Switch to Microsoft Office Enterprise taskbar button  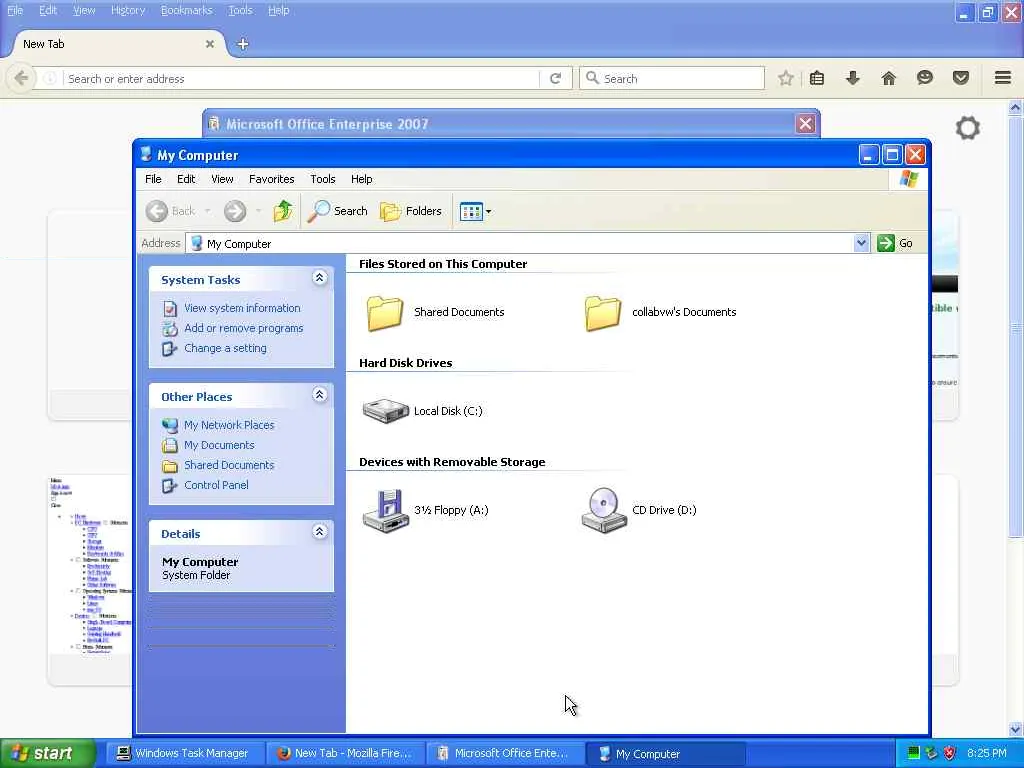pos(505,754)
